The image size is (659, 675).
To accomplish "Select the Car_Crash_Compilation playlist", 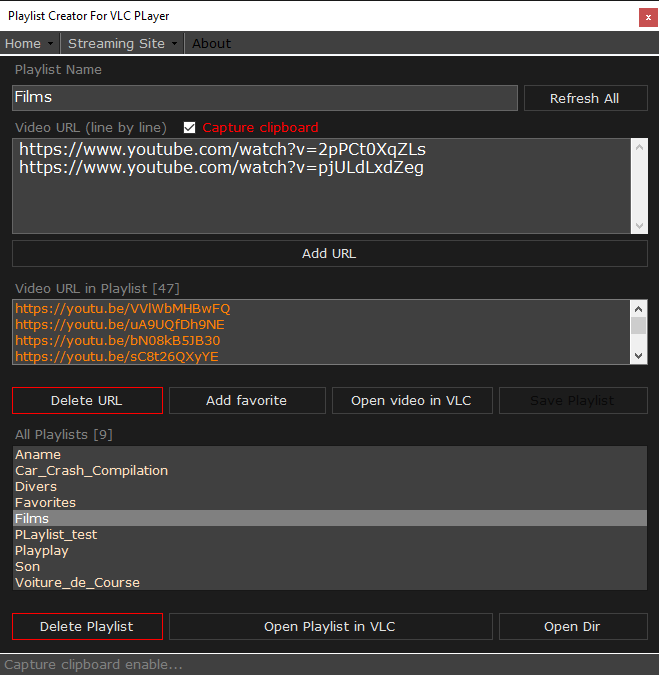I will [x=330, y=471].
